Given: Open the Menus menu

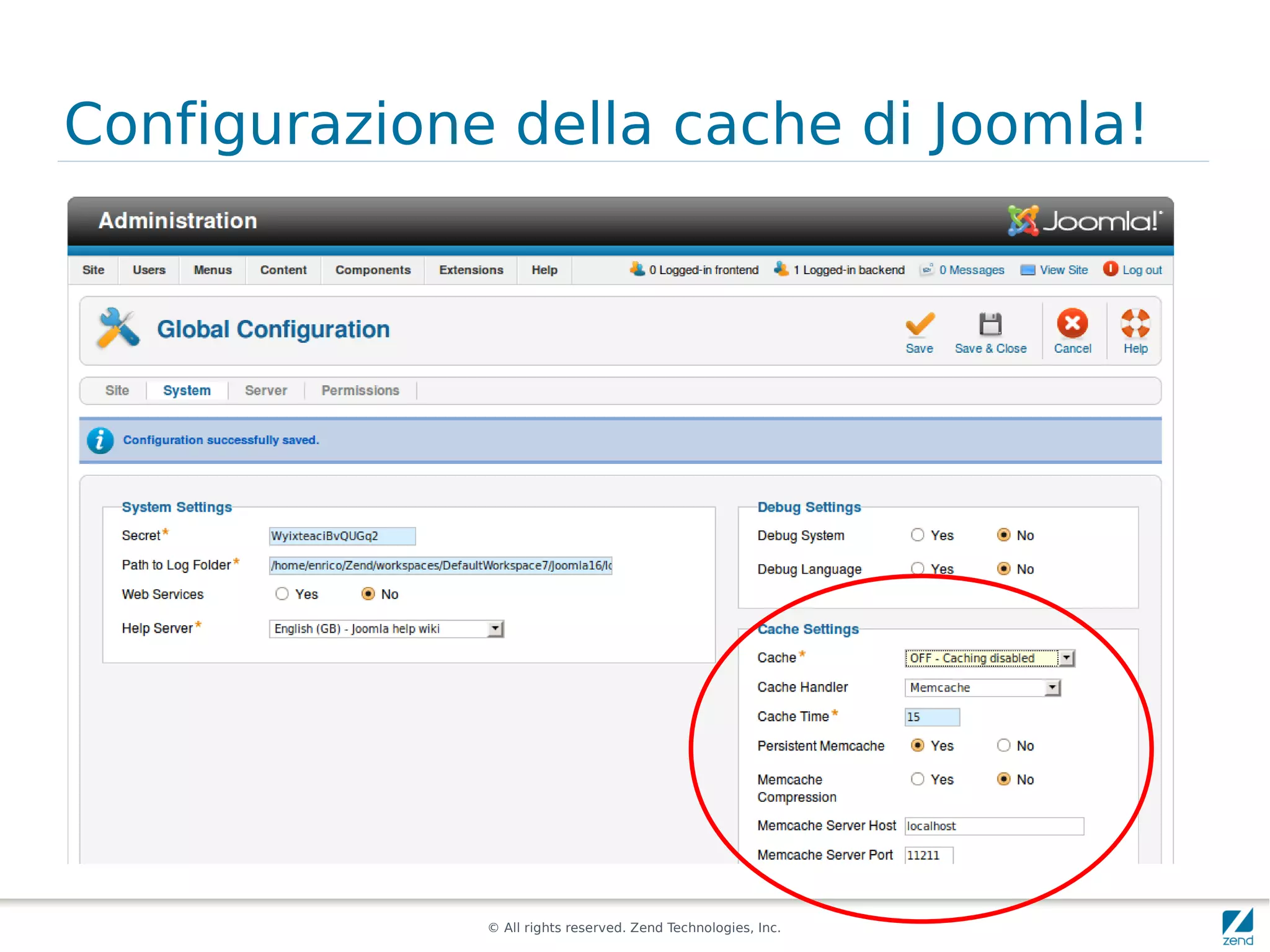Looking at the screenshot, I should (x=213, y=270).
